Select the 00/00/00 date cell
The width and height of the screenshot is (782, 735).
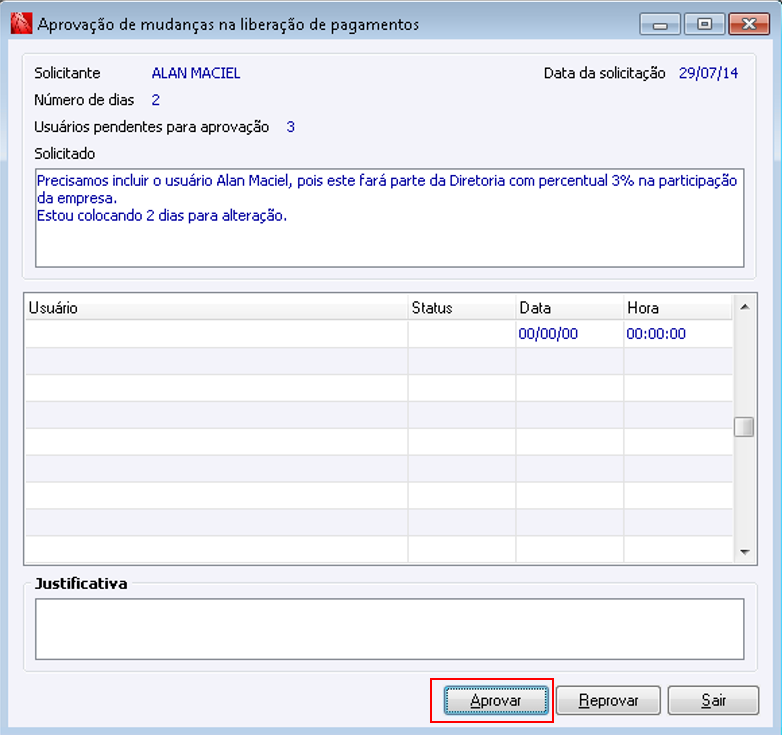570,334
